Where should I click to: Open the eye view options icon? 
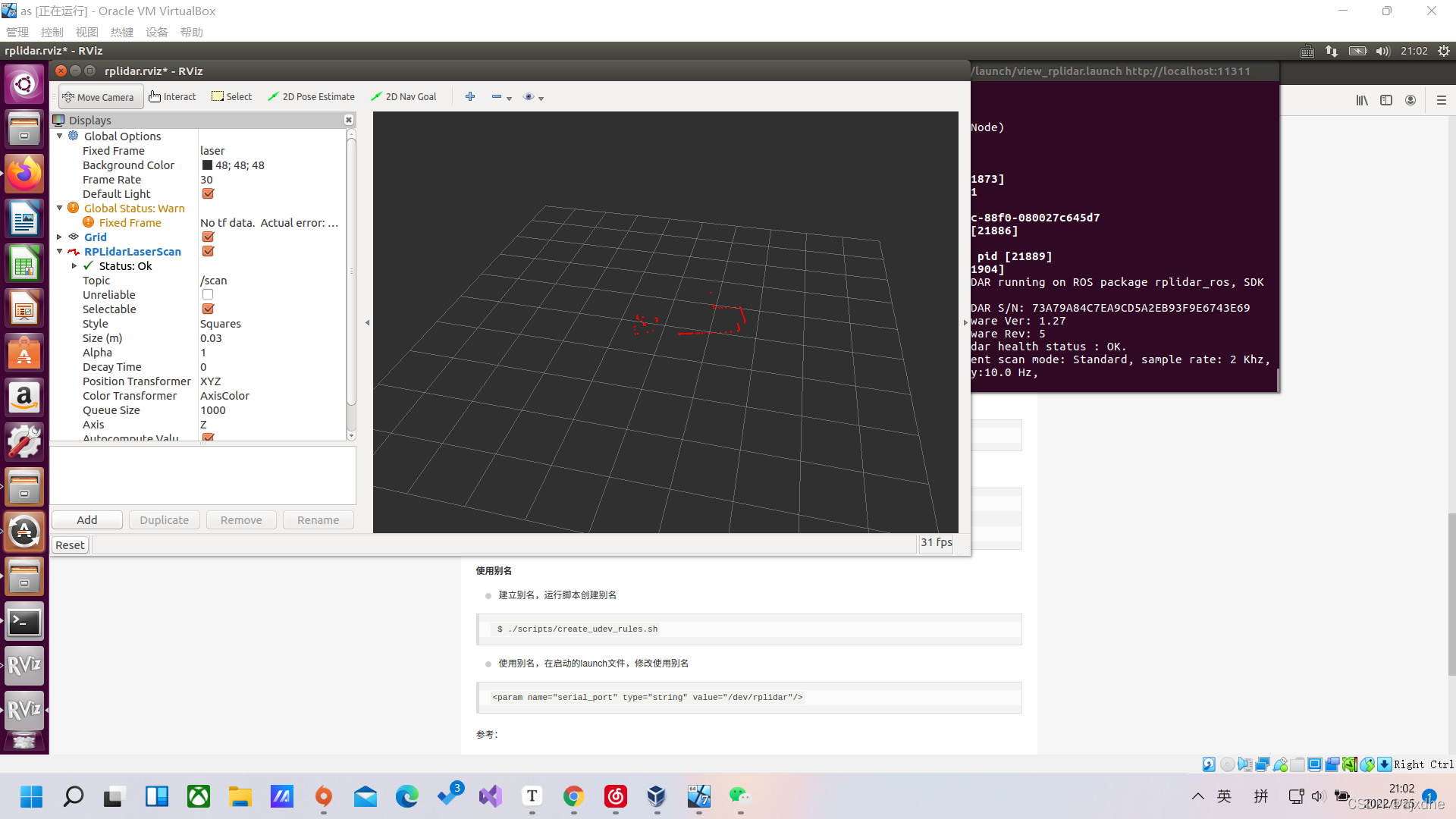[529, 97]
